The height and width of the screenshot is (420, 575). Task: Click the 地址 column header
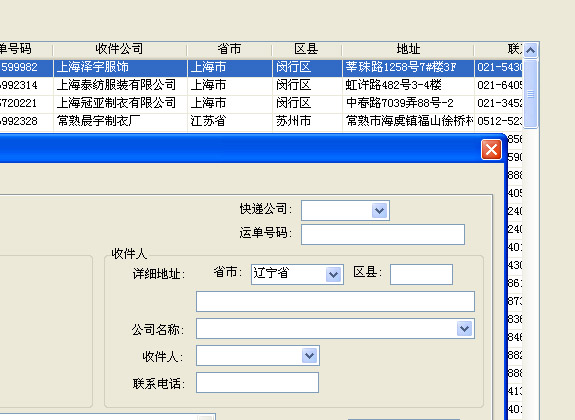click(x=408, y=49)
